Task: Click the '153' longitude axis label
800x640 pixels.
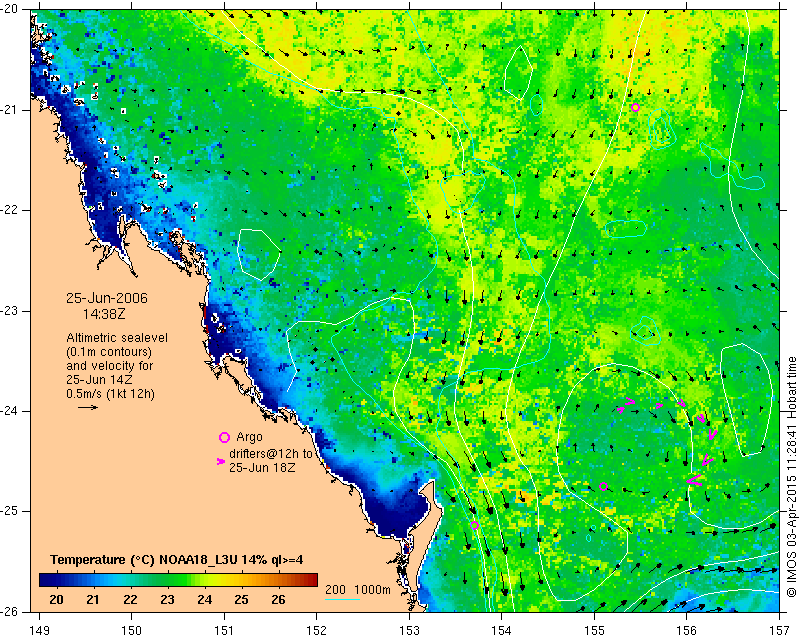Action: click(x=409, y=630)
